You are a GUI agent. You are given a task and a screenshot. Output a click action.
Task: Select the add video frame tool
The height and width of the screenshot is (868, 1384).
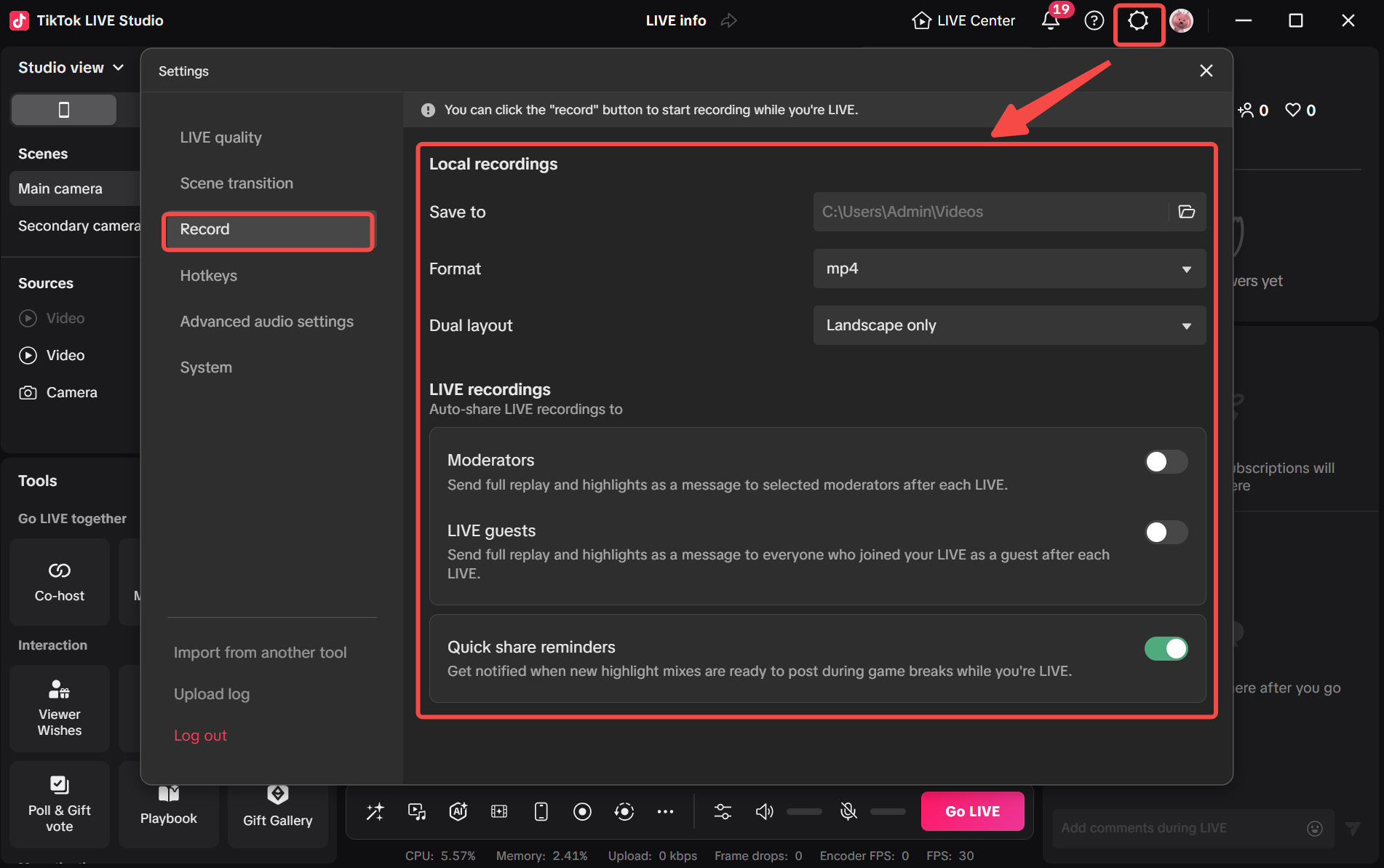tap(499, 811)
